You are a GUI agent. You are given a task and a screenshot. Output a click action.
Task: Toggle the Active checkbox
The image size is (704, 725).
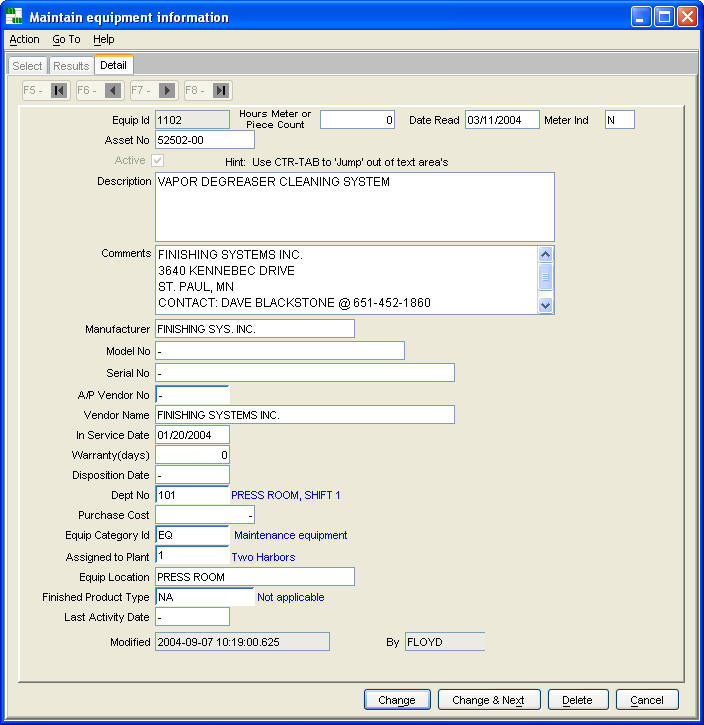tap(157, 160)
